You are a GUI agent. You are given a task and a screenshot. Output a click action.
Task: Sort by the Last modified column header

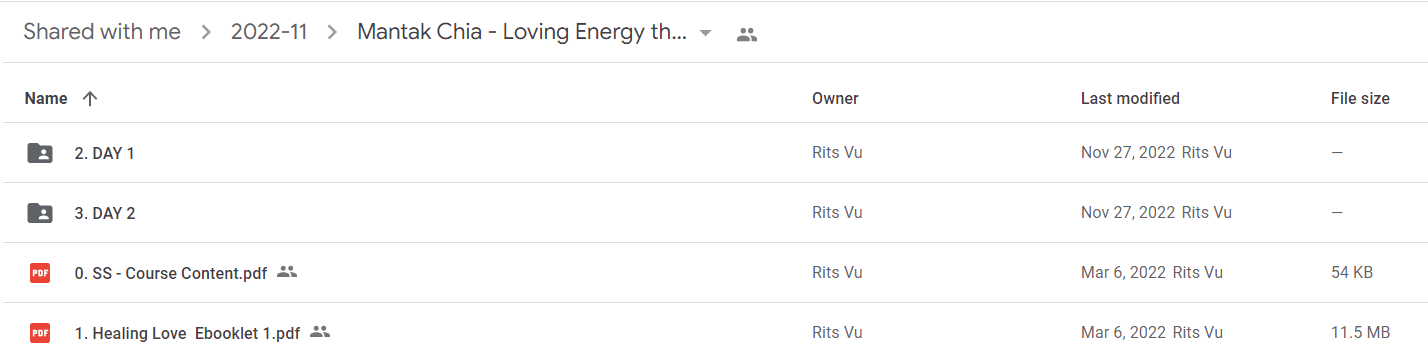[x=1130, y=99]
